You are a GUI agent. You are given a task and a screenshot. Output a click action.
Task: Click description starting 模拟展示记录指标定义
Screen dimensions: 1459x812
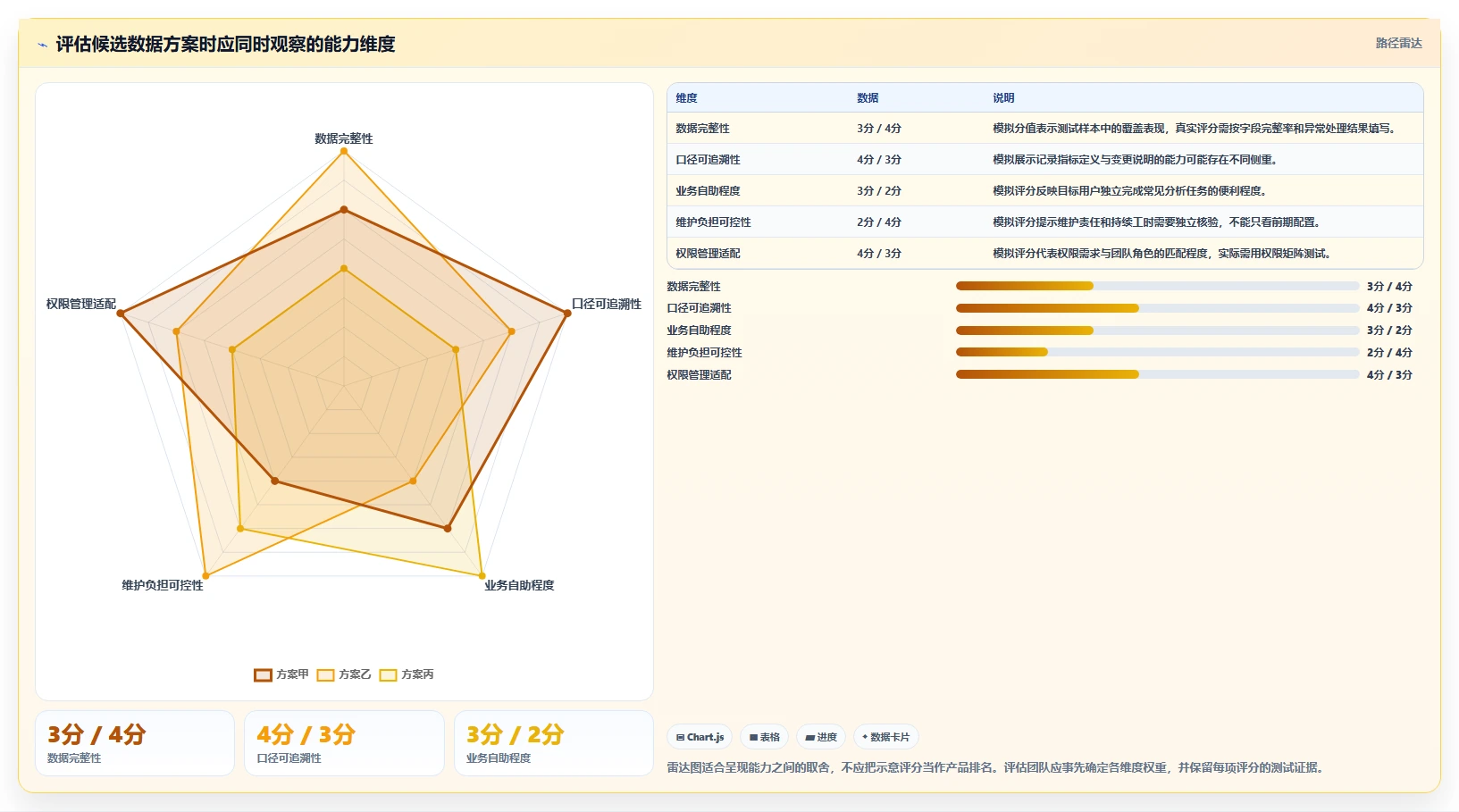tap(1135, 160)
